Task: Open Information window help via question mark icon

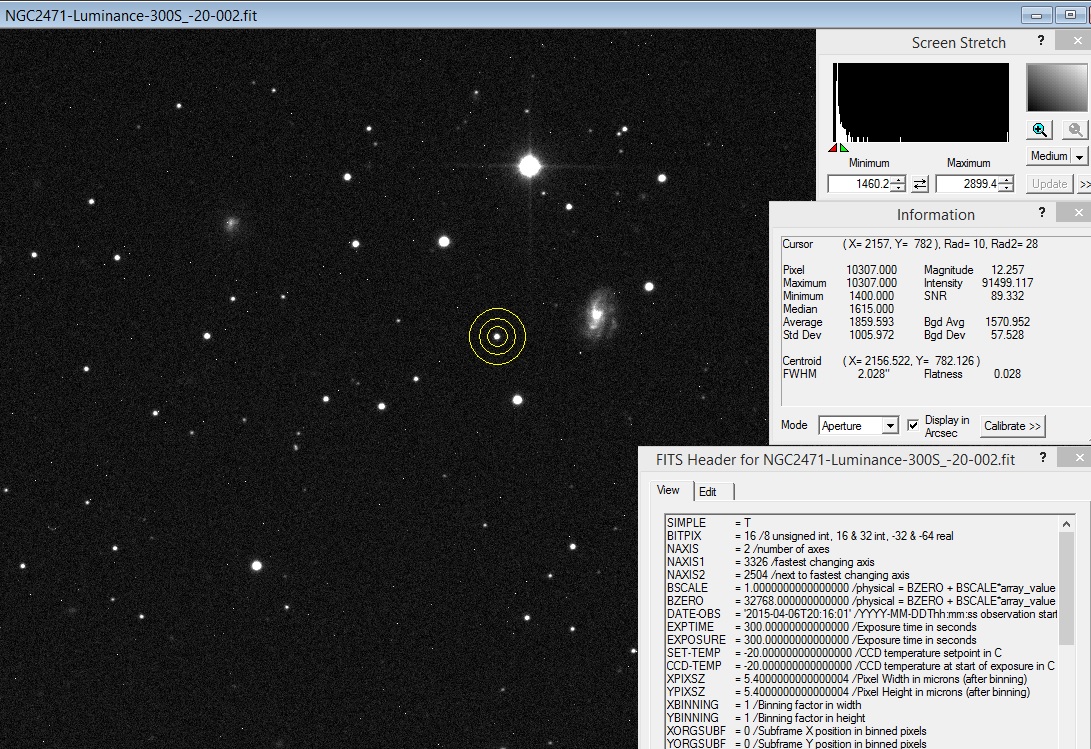Action: point(1041,212)
